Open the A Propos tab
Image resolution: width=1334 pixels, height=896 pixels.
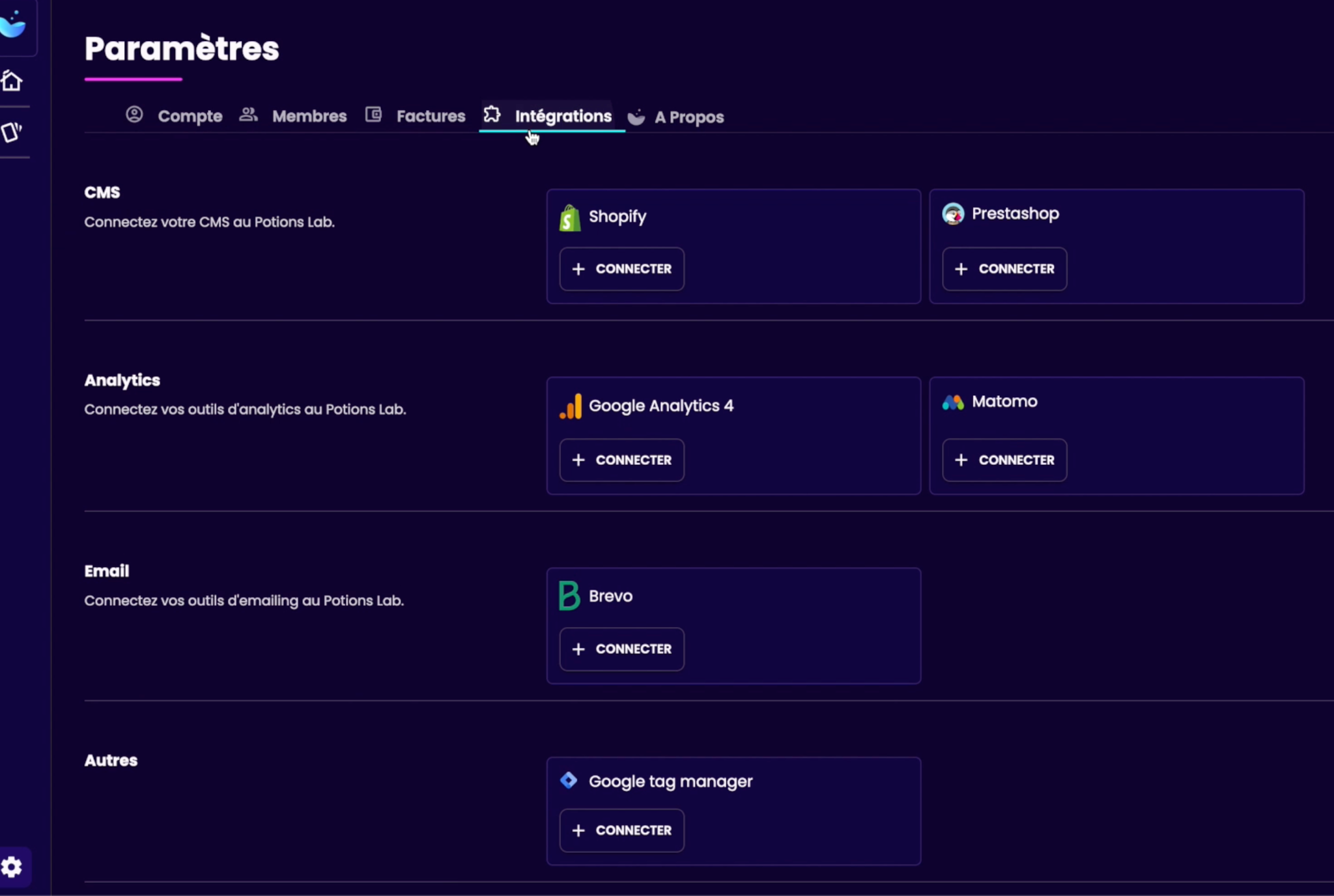click(675, 117)
